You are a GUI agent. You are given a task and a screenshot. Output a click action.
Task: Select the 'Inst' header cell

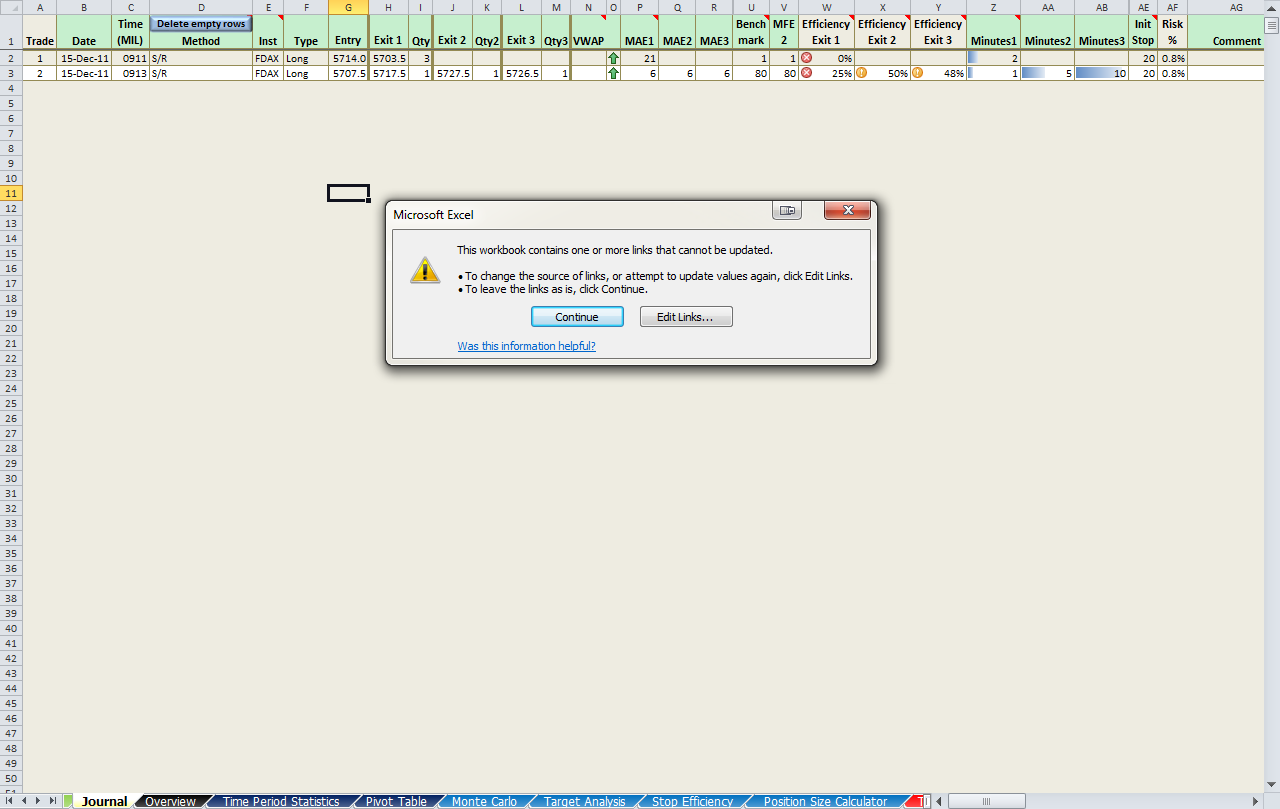(x=268, y=33)
